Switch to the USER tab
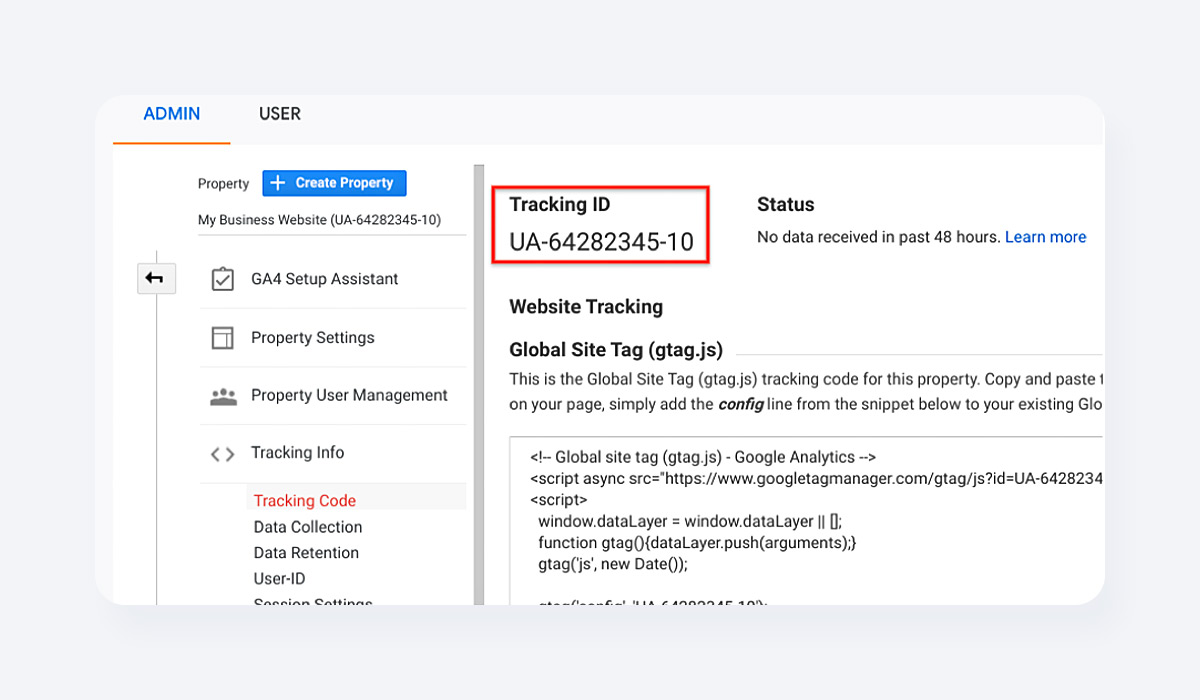 pos(280,114)
